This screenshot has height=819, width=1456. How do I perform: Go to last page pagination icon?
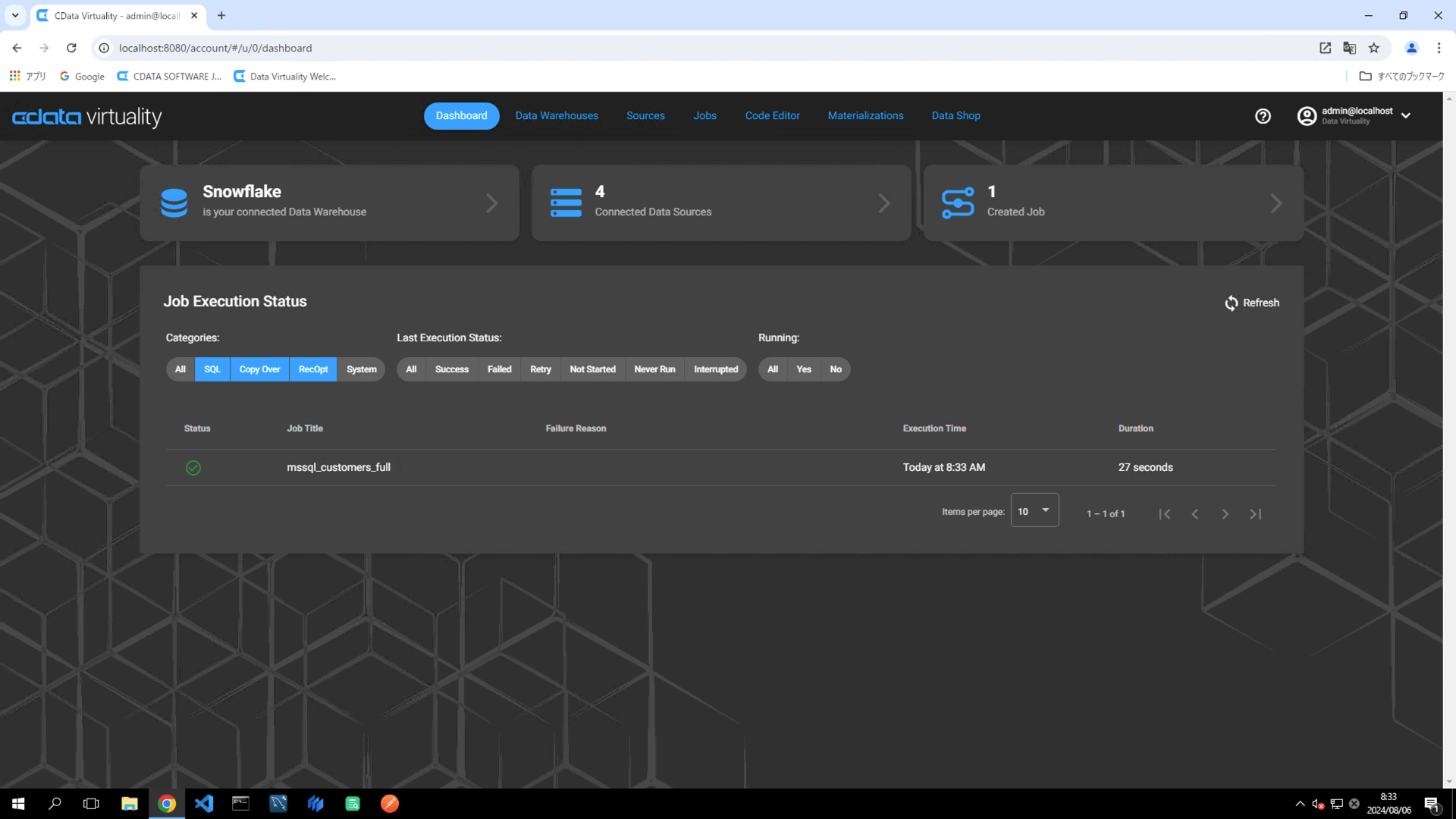coord(1256,514)
